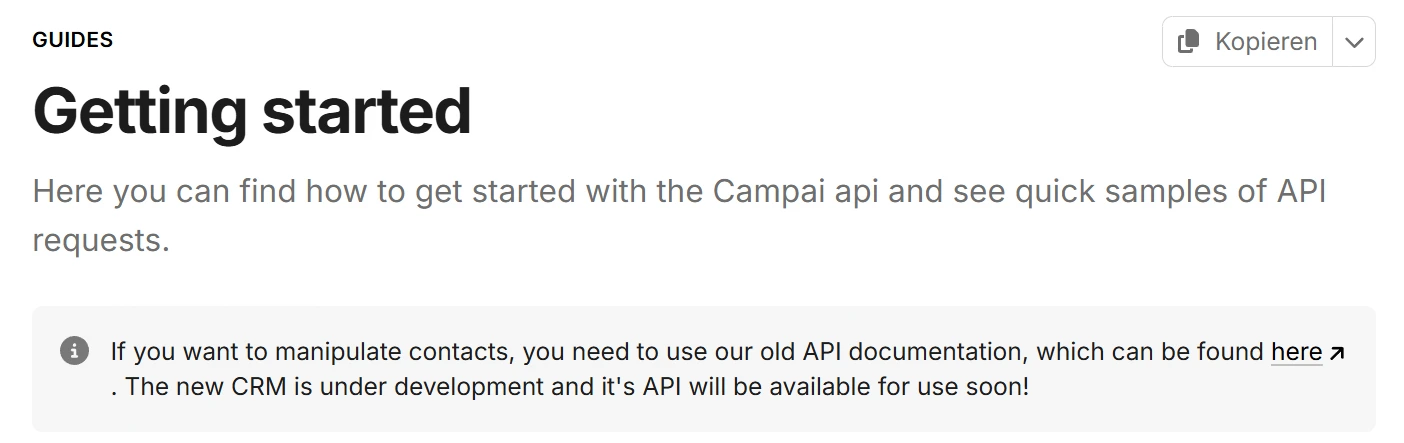Click the intro paragraph's 'requests.' line
1404x443 pixels.
click(x=101, y=241)
